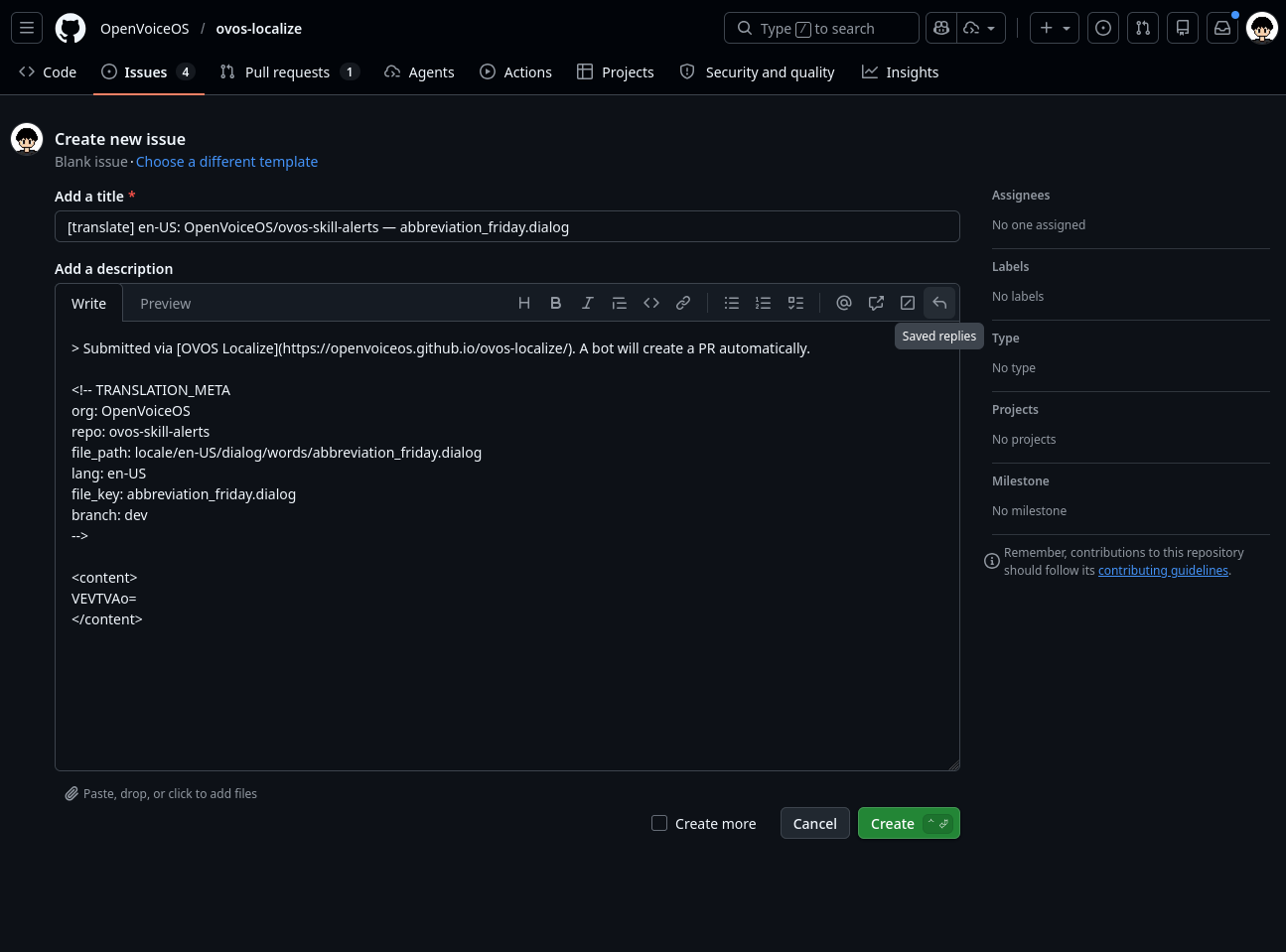Click the search box in header
This screenshot has width=1286, height=952.
pos(821,28)
